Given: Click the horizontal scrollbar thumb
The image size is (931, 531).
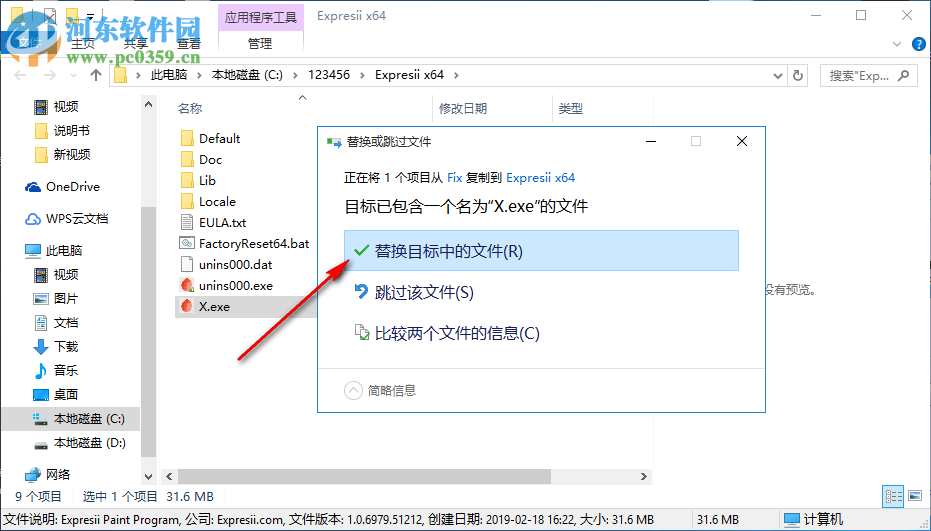Looking at the screenshot, I should [x=365, y=476].
